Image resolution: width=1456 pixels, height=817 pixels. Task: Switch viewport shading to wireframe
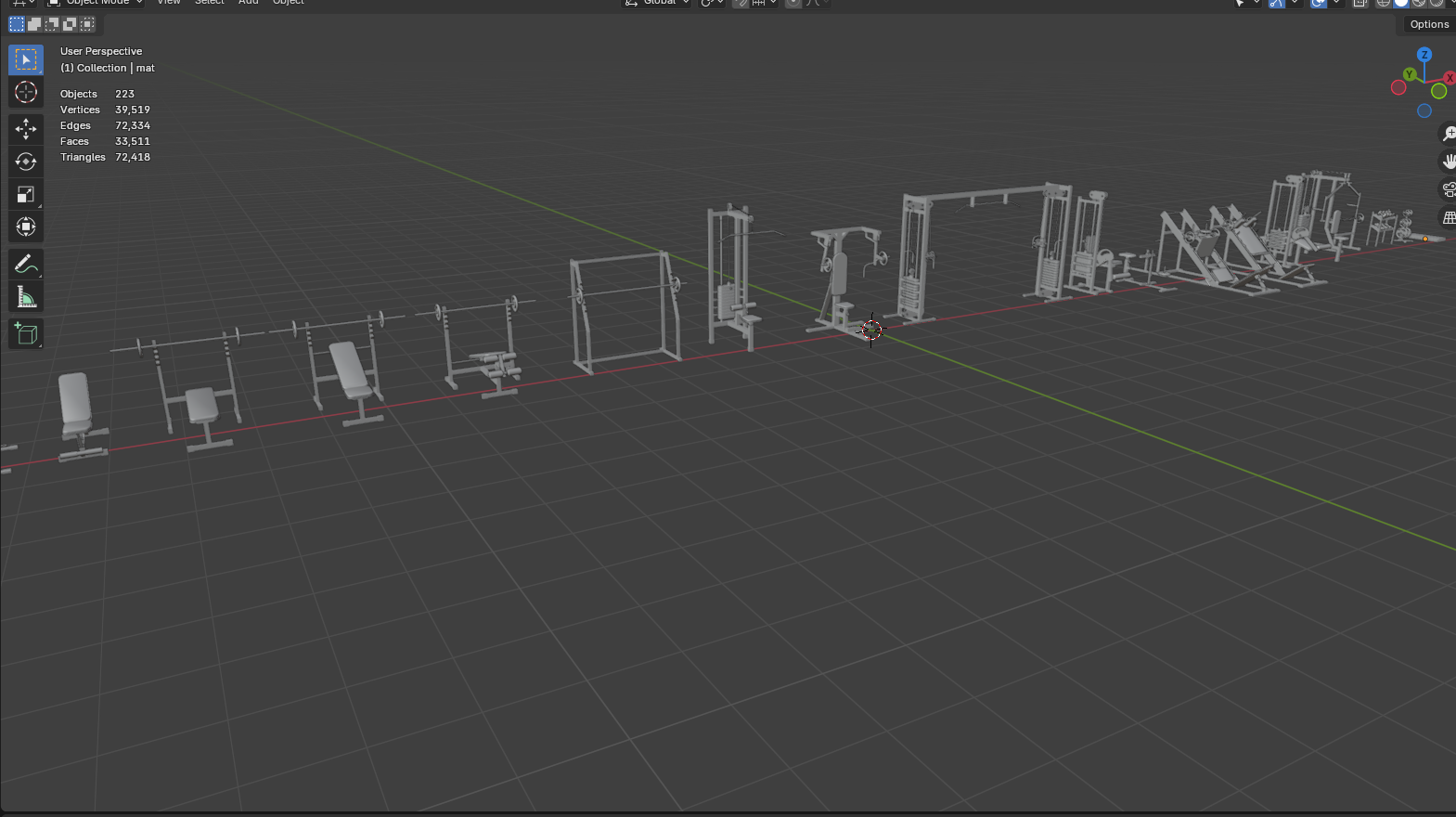(x=1384, y=3)
